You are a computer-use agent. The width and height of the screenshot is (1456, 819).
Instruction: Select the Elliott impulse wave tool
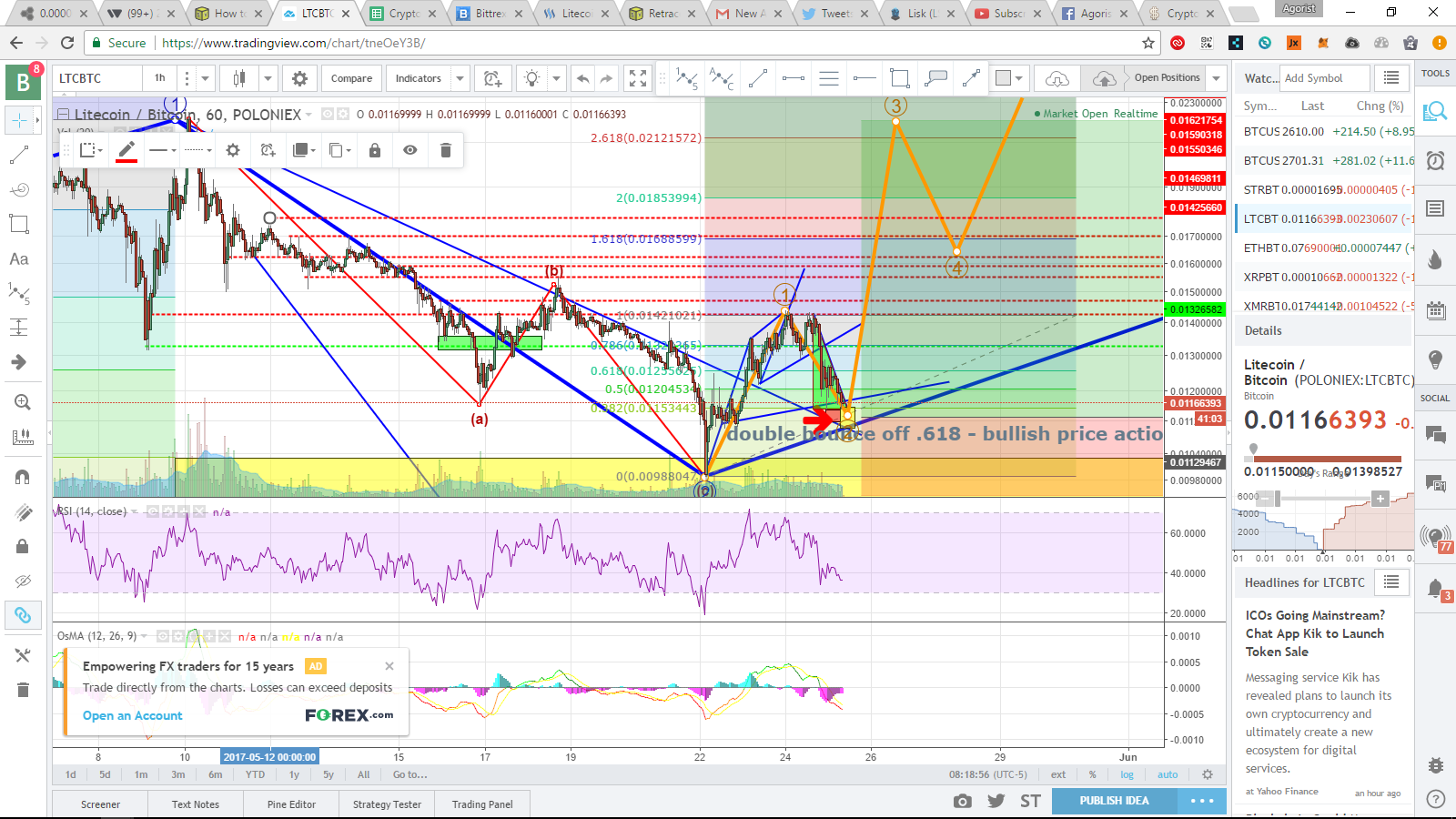point(687,79)
